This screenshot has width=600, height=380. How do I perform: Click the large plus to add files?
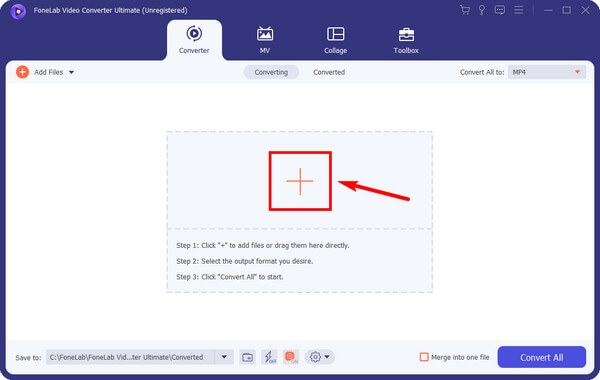point(300,181)
